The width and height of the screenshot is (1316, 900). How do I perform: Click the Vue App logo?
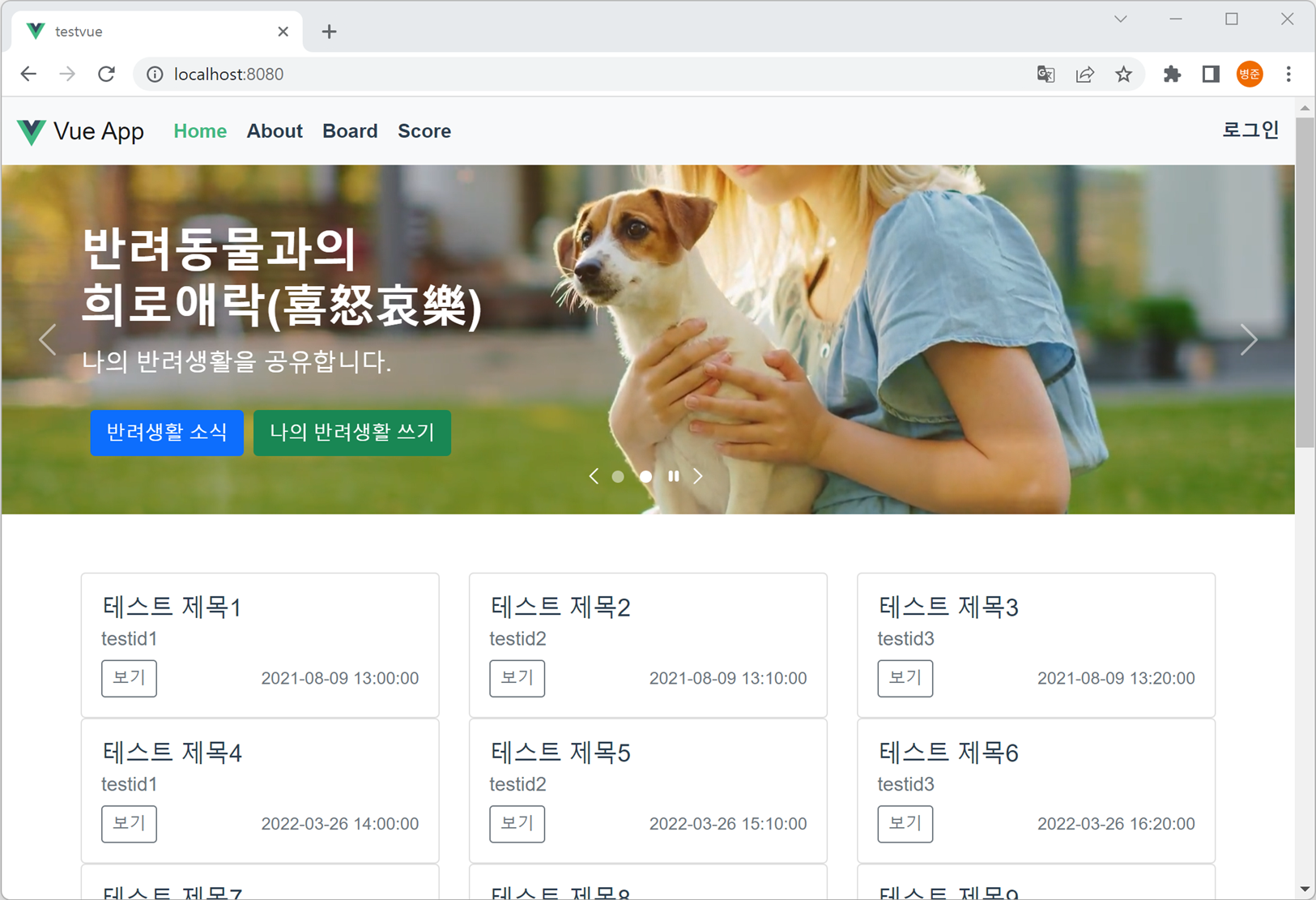[x=80, y=131]
